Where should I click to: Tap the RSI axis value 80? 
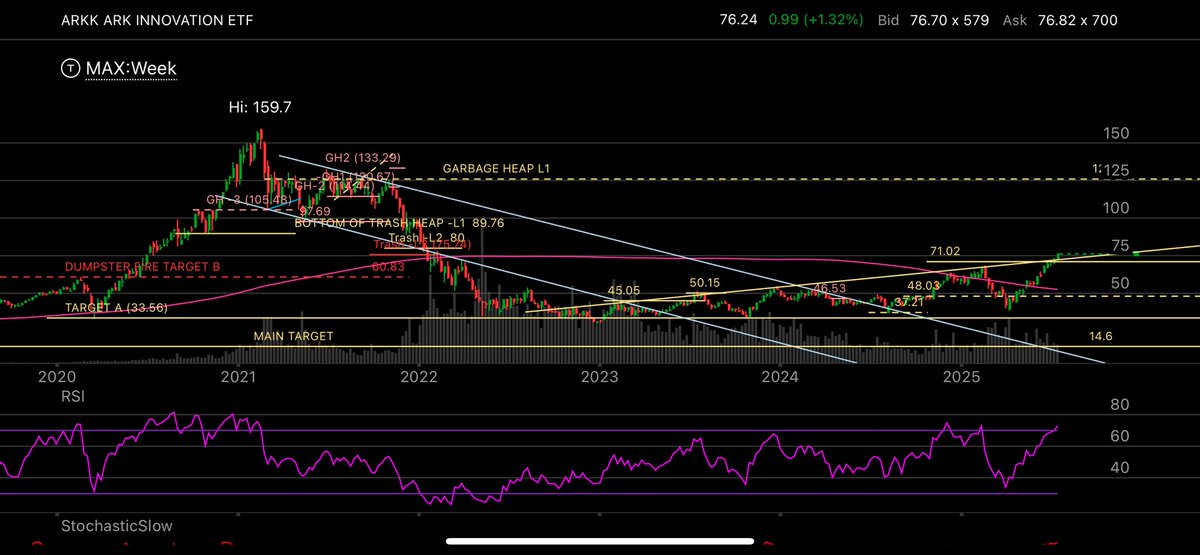coord(1118,405)
